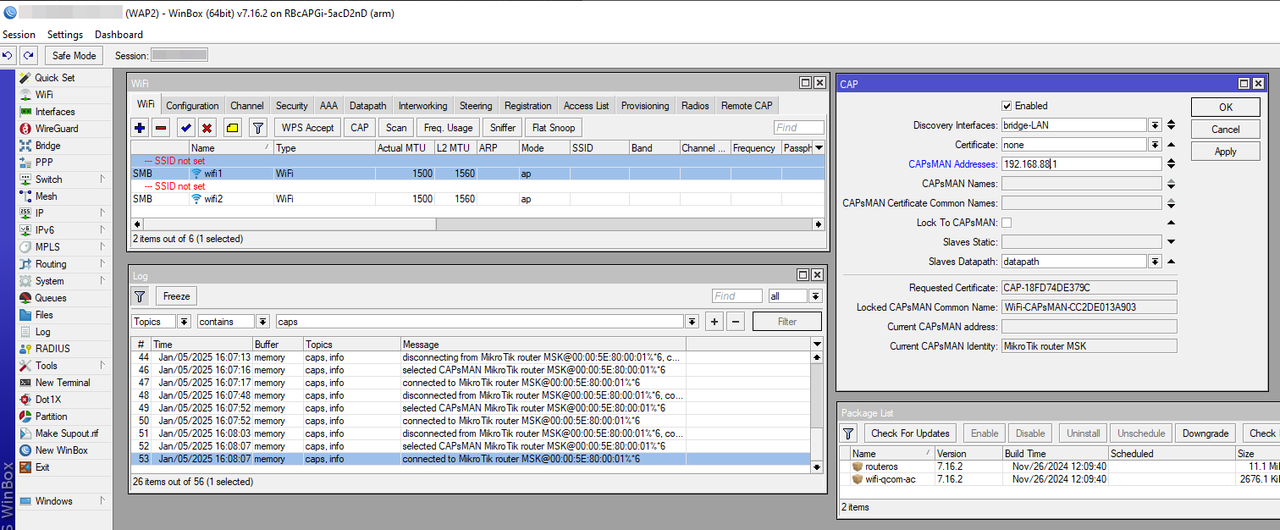
Task: Click New WinBox in the sidebar
Action: (x=61, y=451)
